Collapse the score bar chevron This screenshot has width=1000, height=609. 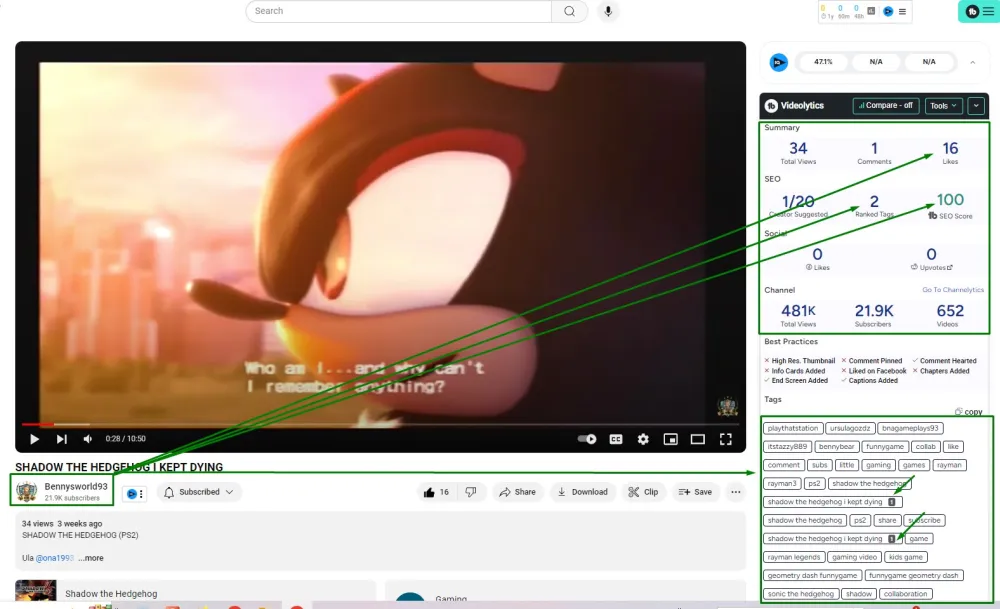(972, 62)
